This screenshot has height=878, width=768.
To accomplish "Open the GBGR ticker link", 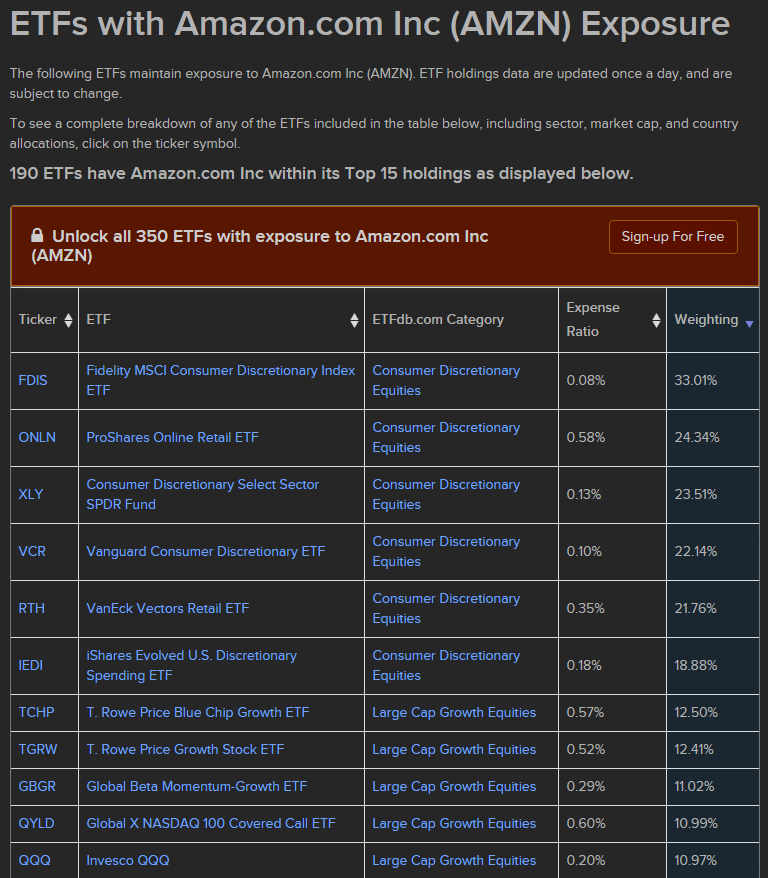I will click(37, 787).
